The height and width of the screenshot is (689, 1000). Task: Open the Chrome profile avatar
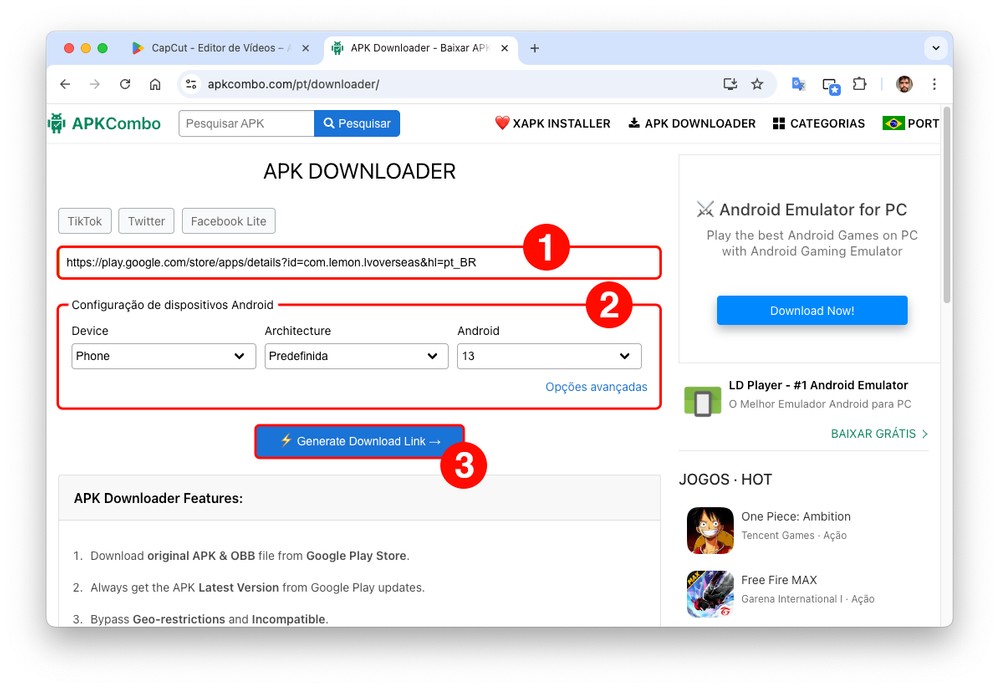pos(904,84)
